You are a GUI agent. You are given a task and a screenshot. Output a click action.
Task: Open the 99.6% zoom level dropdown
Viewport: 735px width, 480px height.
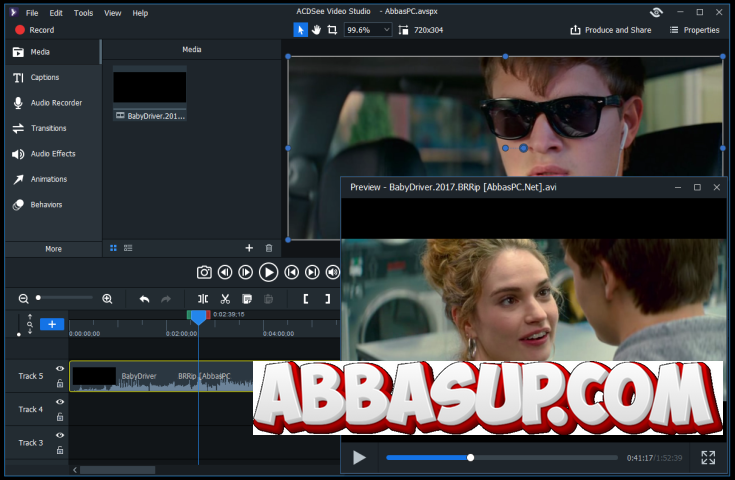click(x=369, y=30)
